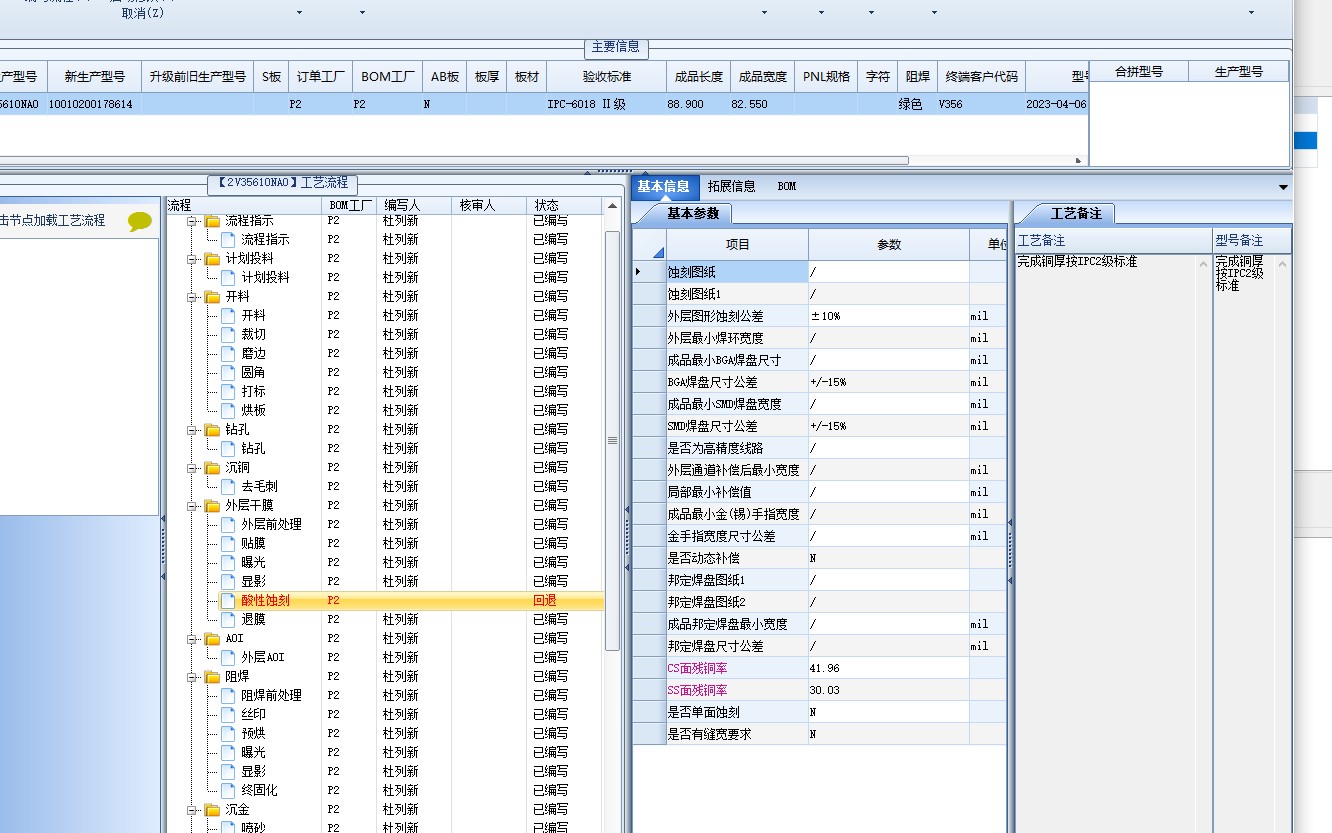Click the 主要信息 grid horizontal scrollbar right arrow
This screenshot has height=833, width=1332.
click(1079, 160)
